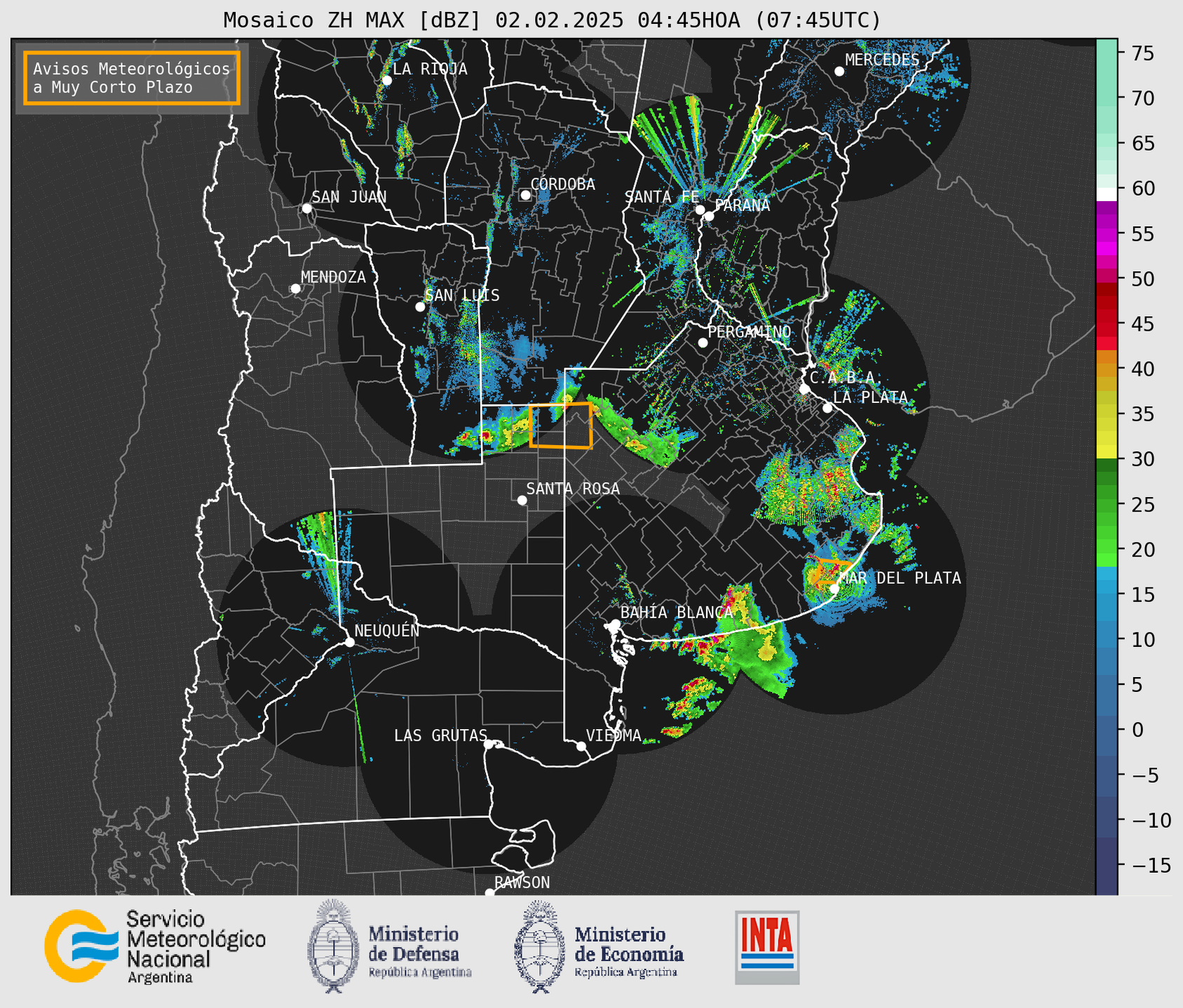Click the INTA logo
Image resolution: width=1183 pixels, height=1008 pixels.
click(767, 947)
